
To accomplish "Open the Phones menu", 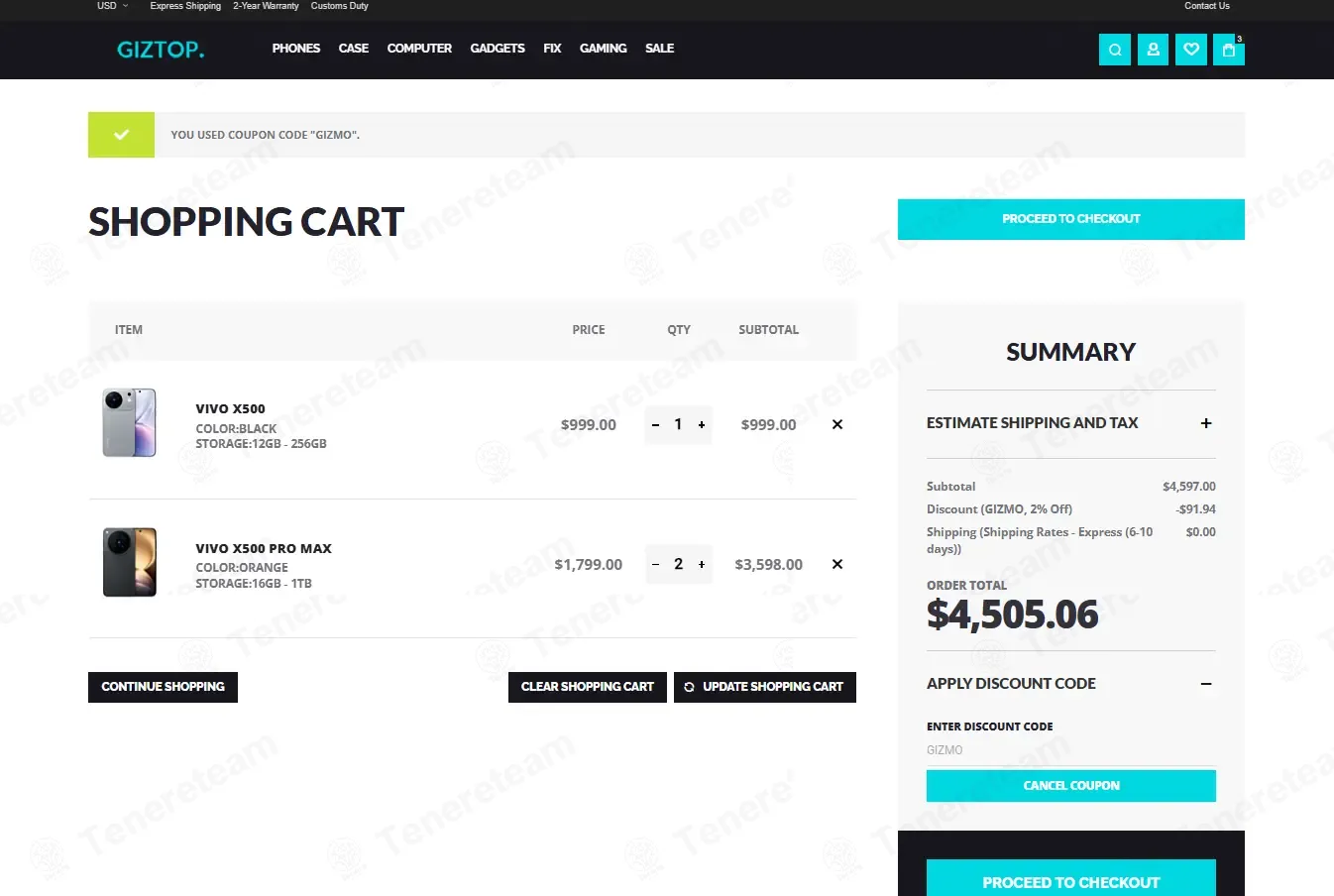I will pos(296,49).
